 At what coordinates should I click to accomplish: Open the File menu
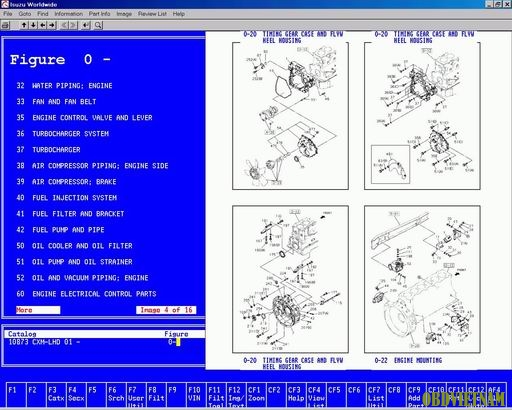[8, 14]
